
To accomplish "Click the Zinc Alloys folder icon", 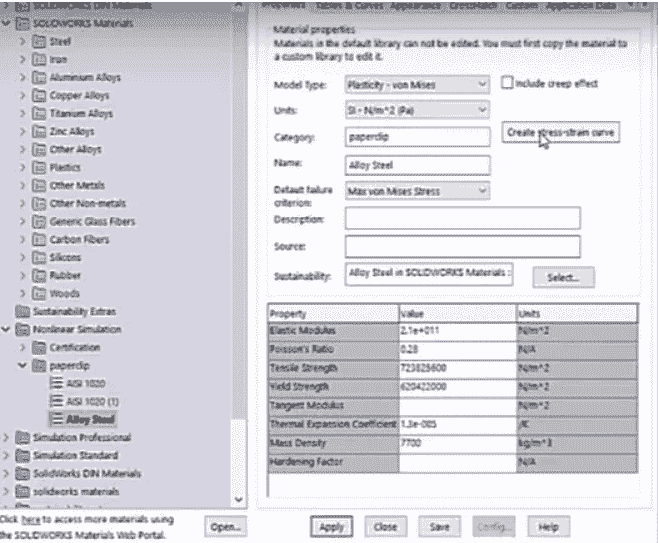I will (x=39, y=131).
